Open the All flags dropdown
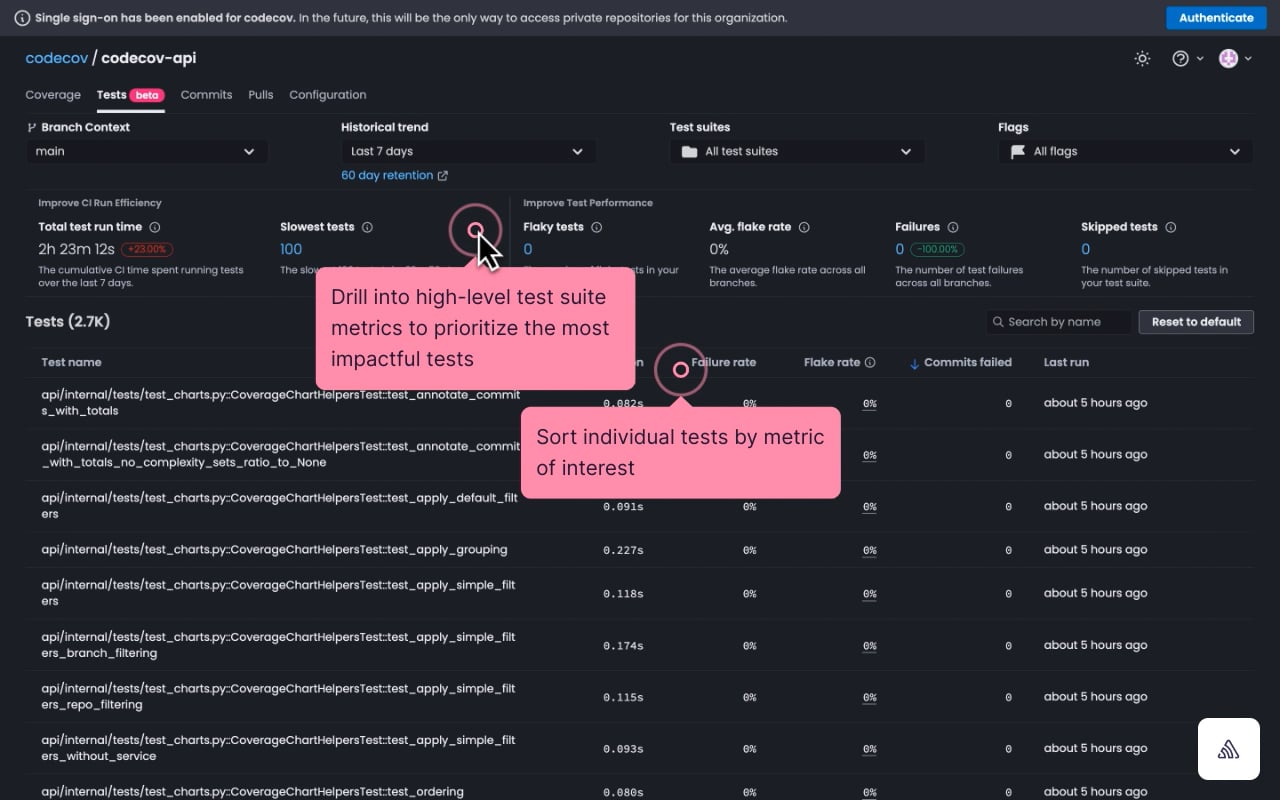Viewport: 1280px width, 800px height. point(1125,151)
